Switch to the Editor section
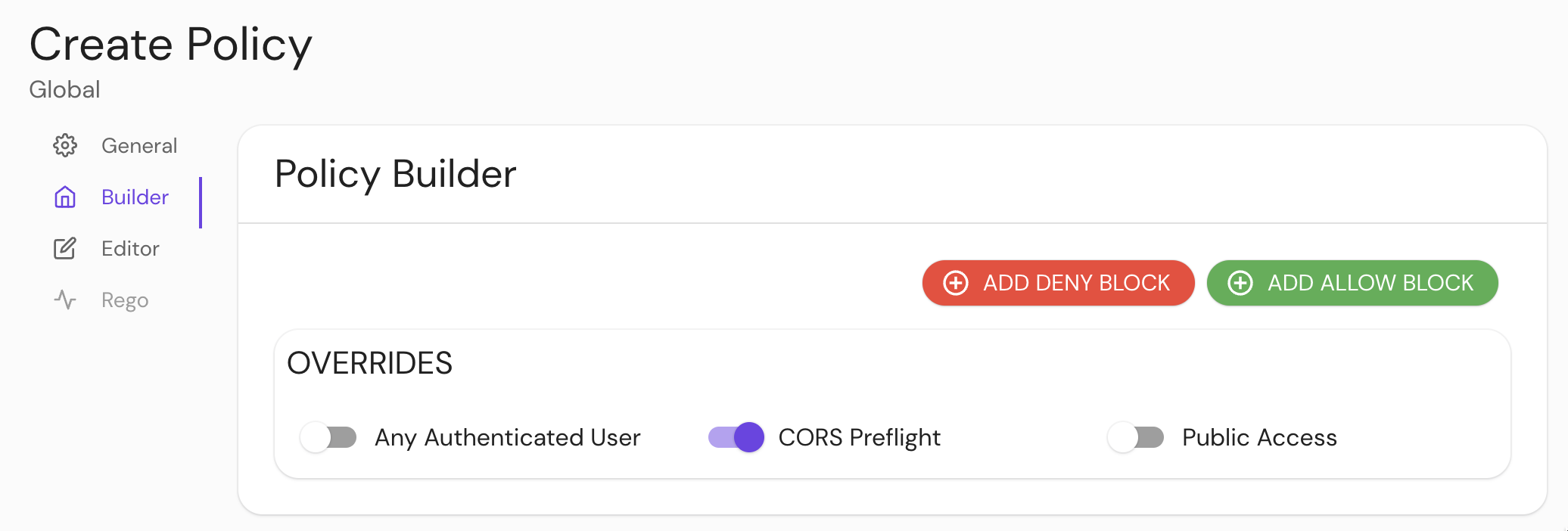The width and height of the screenshot is (1568, 531). pos(130,248)
